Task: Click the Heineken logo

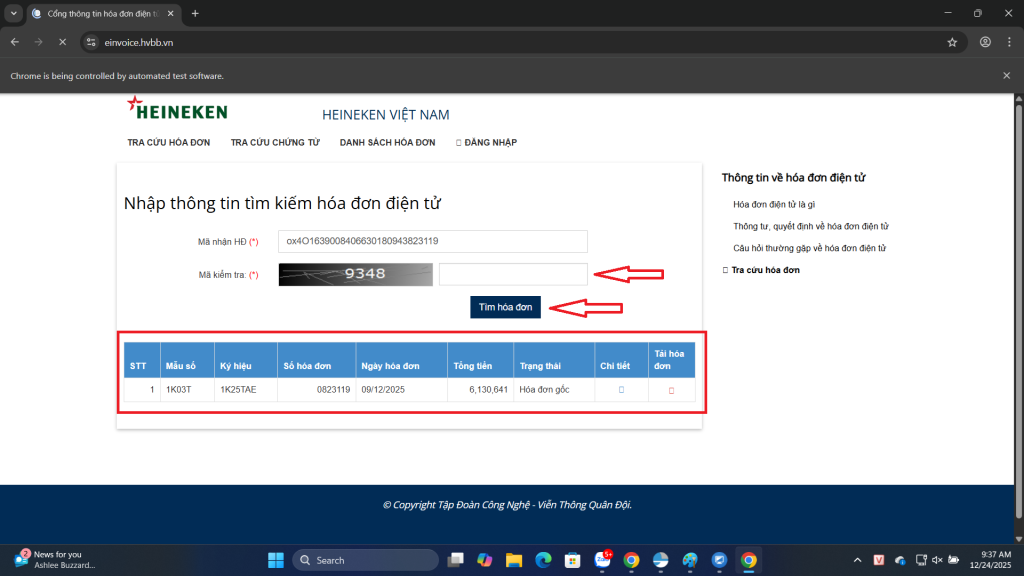Action: [x=178, y=109]
